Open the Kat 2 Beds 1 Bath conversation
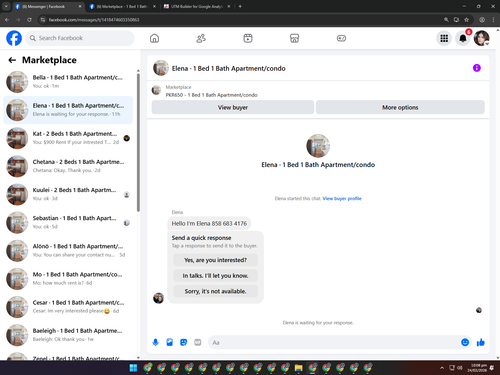The height and width of the screenshot is (375, 500). tap(68, 138)
